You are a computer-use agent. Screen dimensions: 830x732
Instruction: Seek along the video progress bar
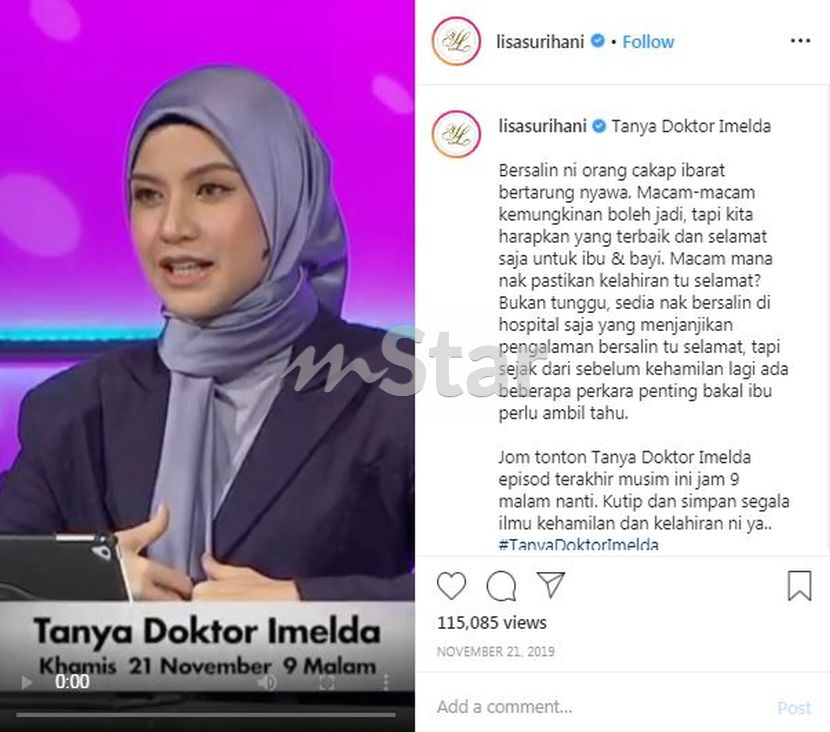coord(206,715)
